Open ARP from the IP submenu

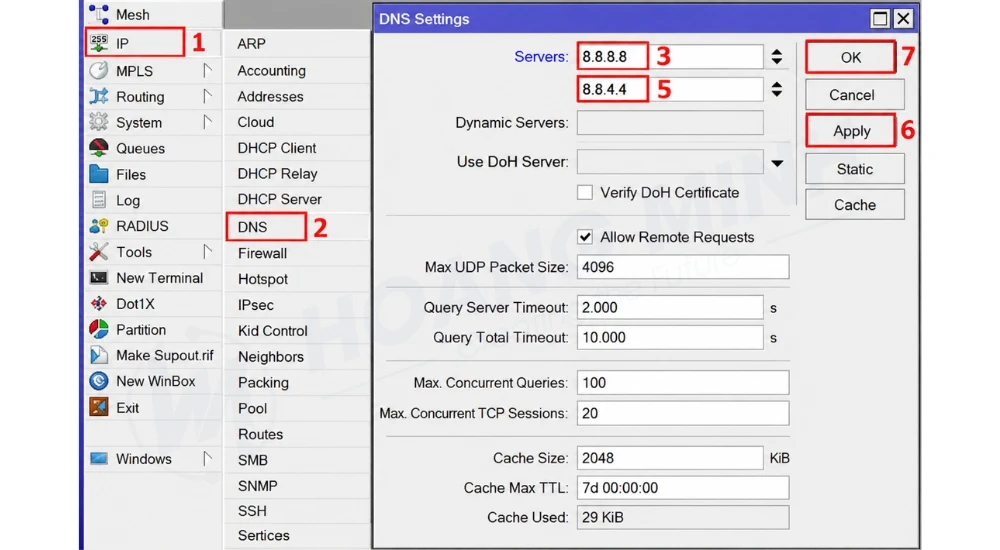251,43
